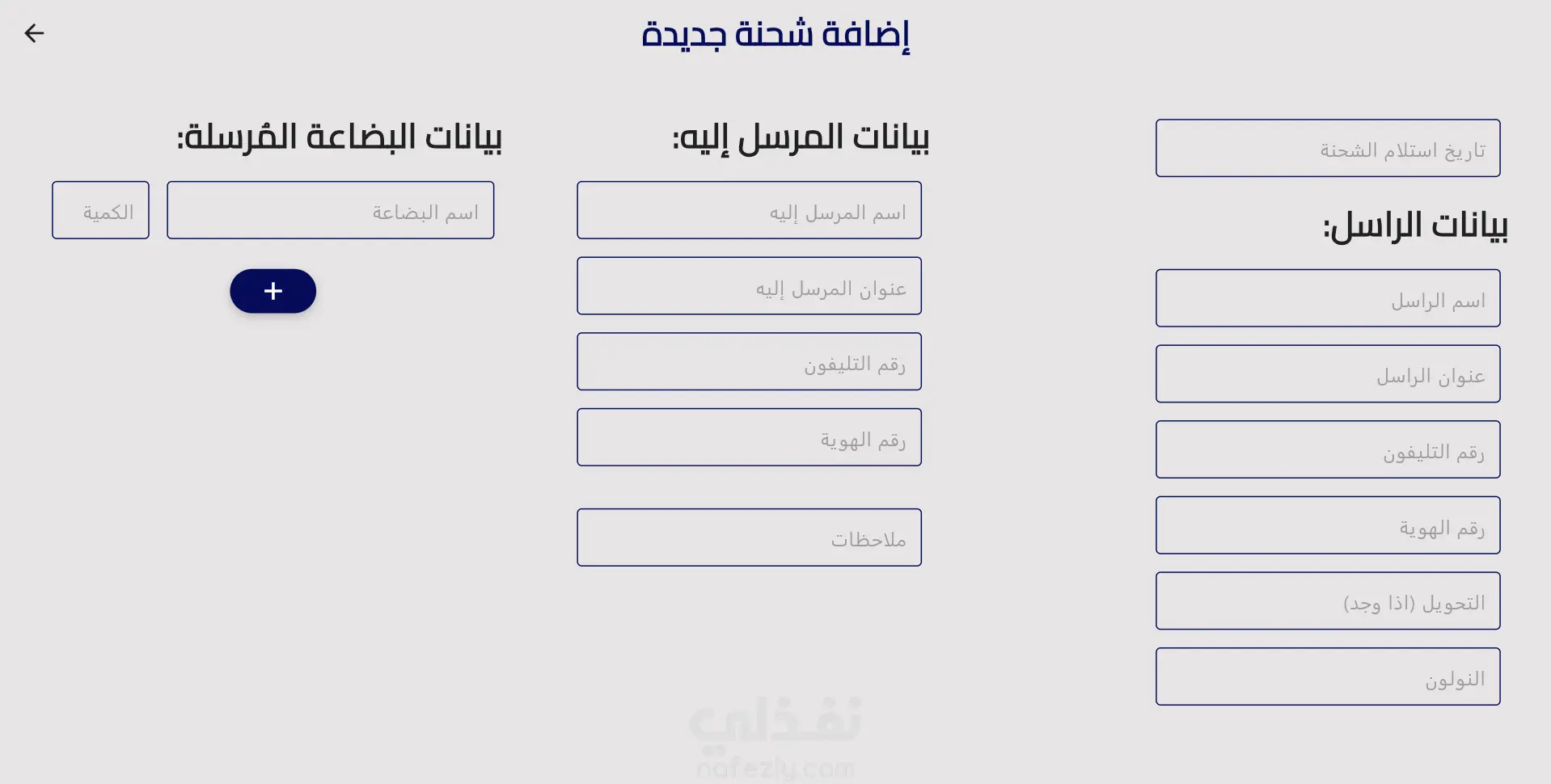
Task: Focus the shipment receipt date field (تاريخ استلام الشحنة)
Action: pyautogui.click(x=1328, y=148)
